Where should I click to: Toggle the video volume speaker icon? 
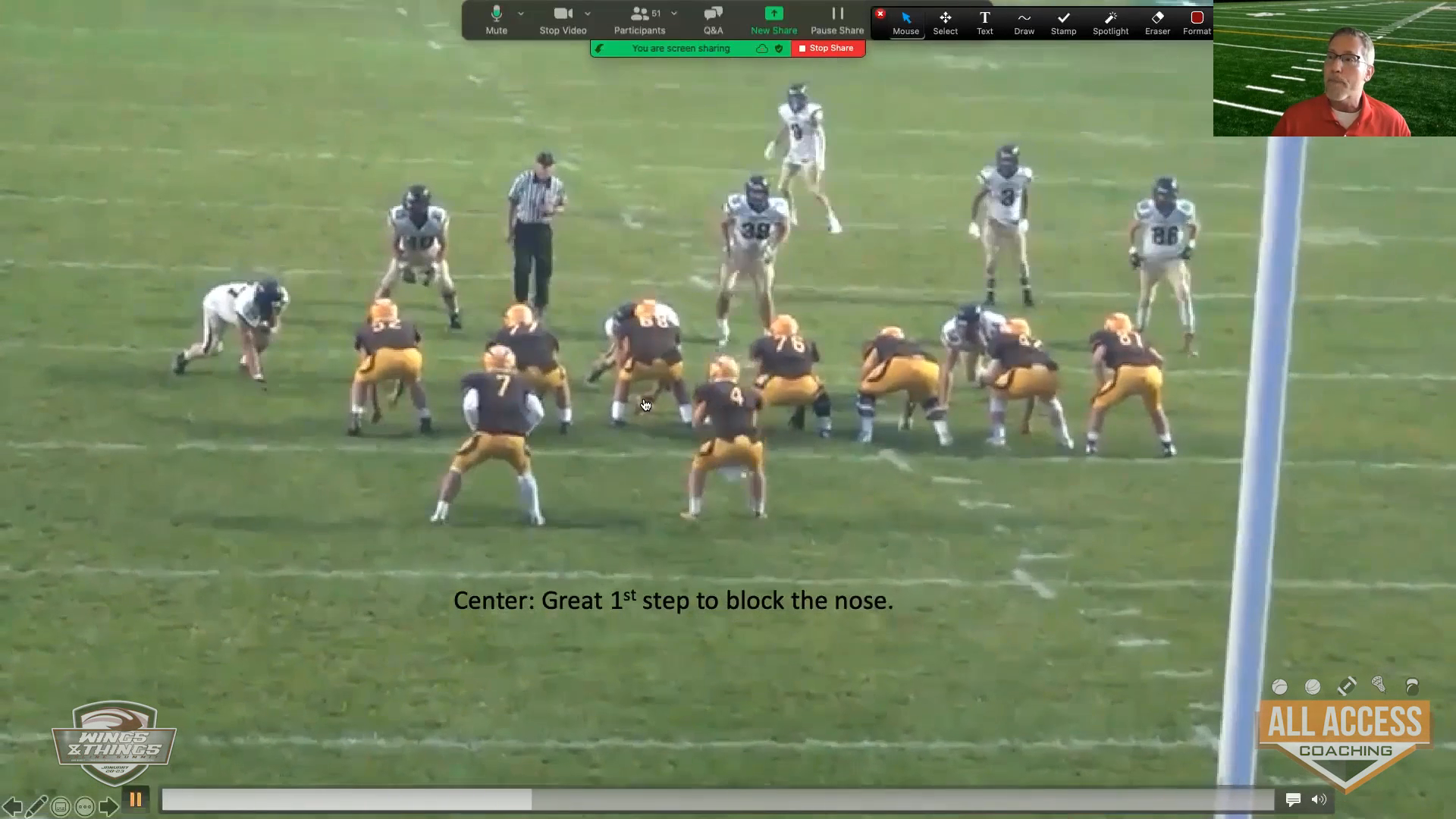pyautogui.click(x=1319, y=799)
